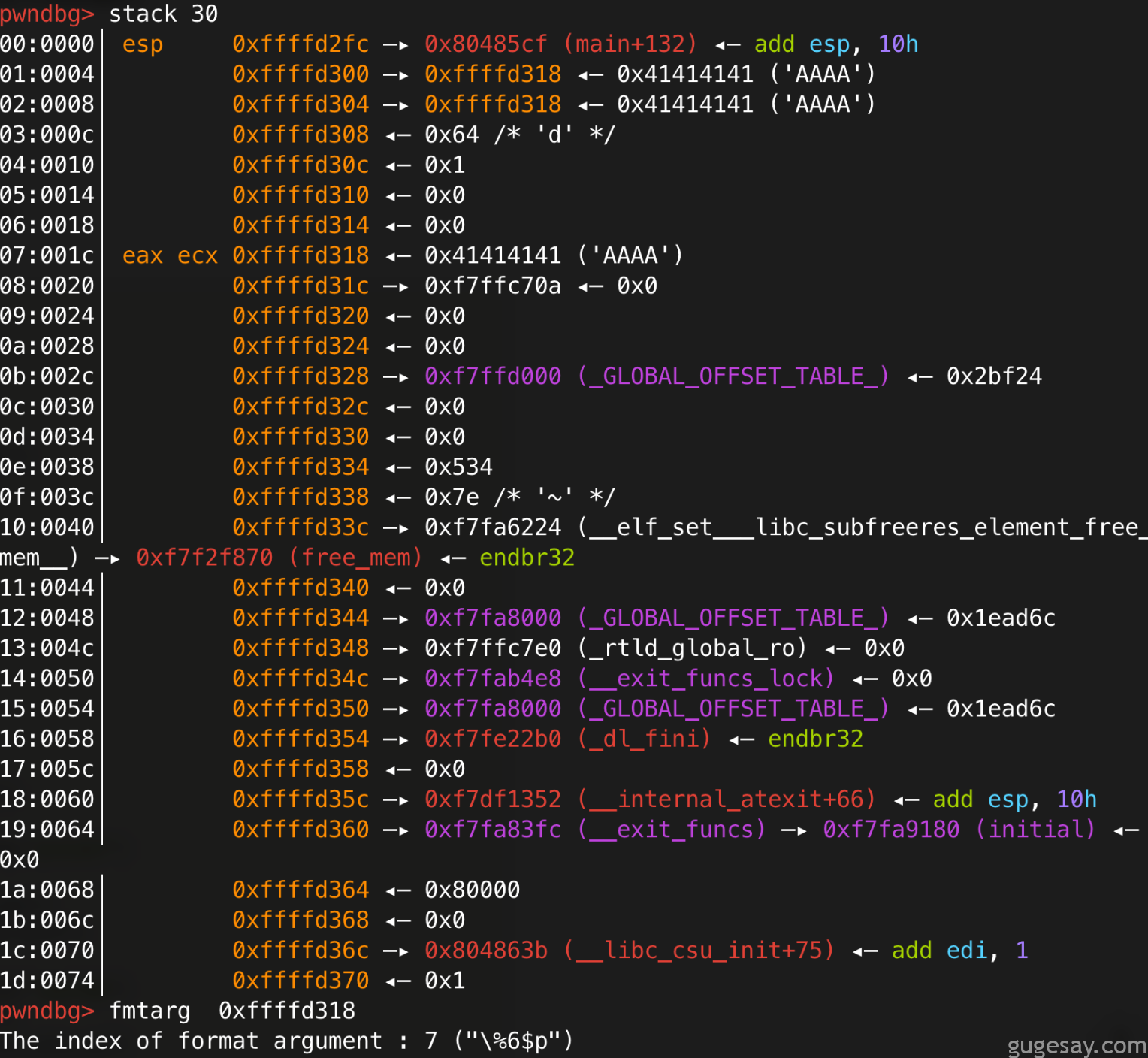Screen dimensions: 1148x1058
Task: Select 0xf7fab4e8 (__exit_funcs_lock)
Action: coord(630,679)
